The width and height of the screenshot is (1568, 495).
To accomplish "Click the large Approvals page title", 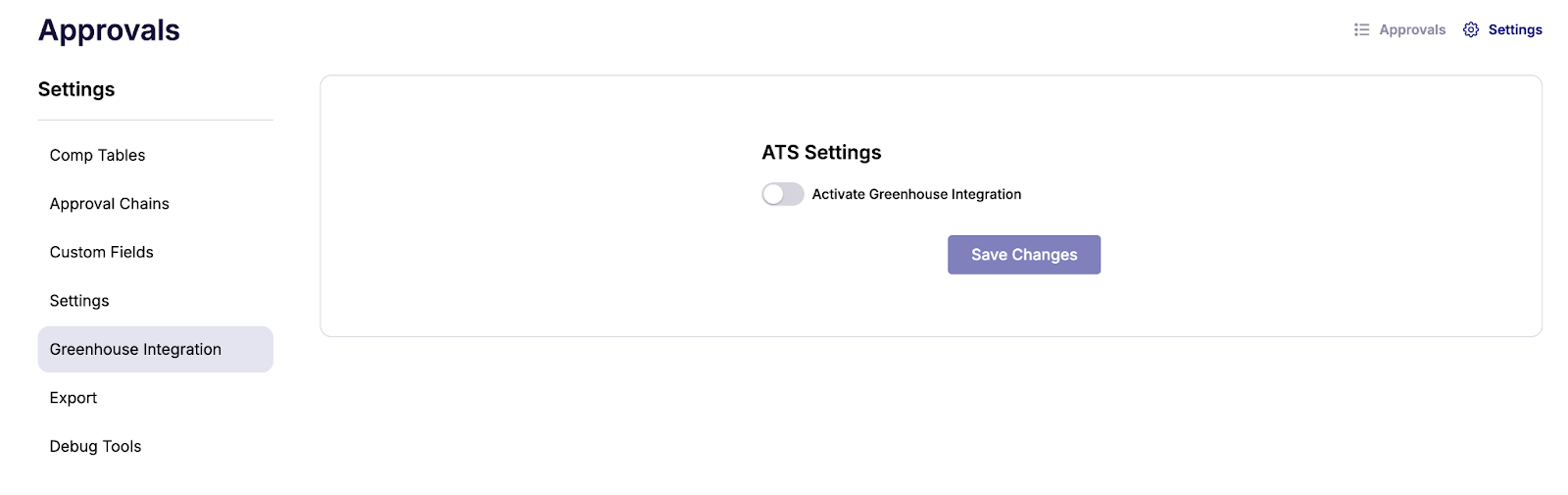I will coord(109,30).
